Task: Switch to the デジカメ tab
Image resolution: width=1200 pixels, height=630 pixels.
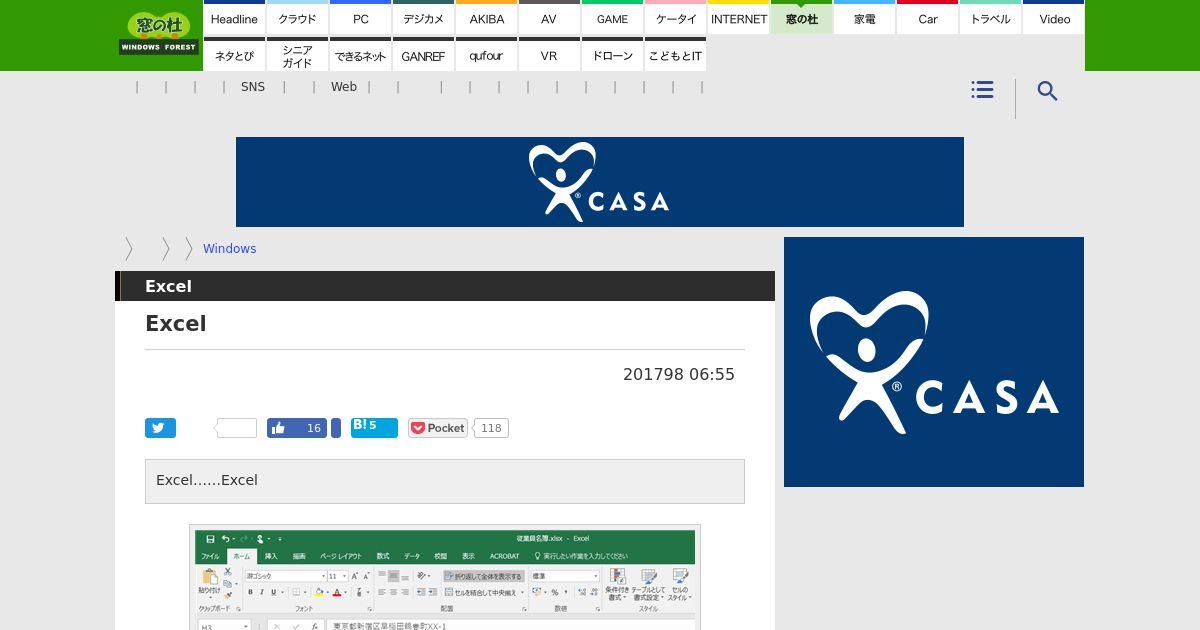Action: click(423, 18)
